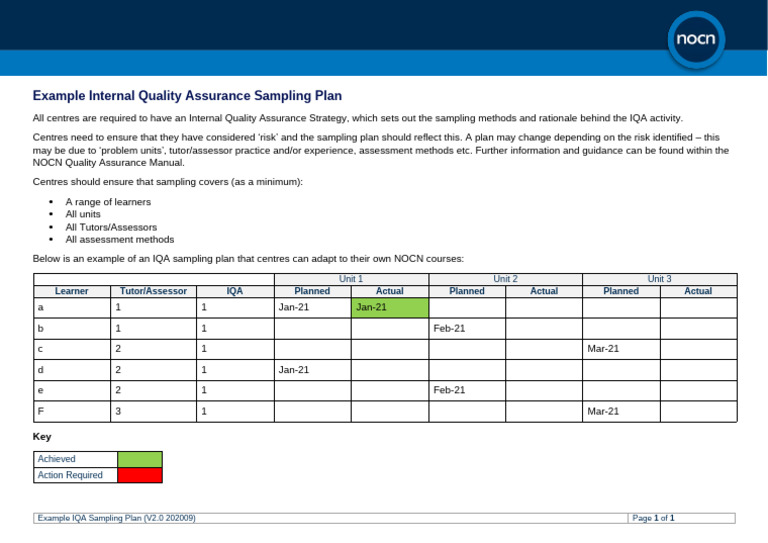Click the 'Feb-21' cell in learner b's row
768x543 pixels.
click(x=467, y=329)
